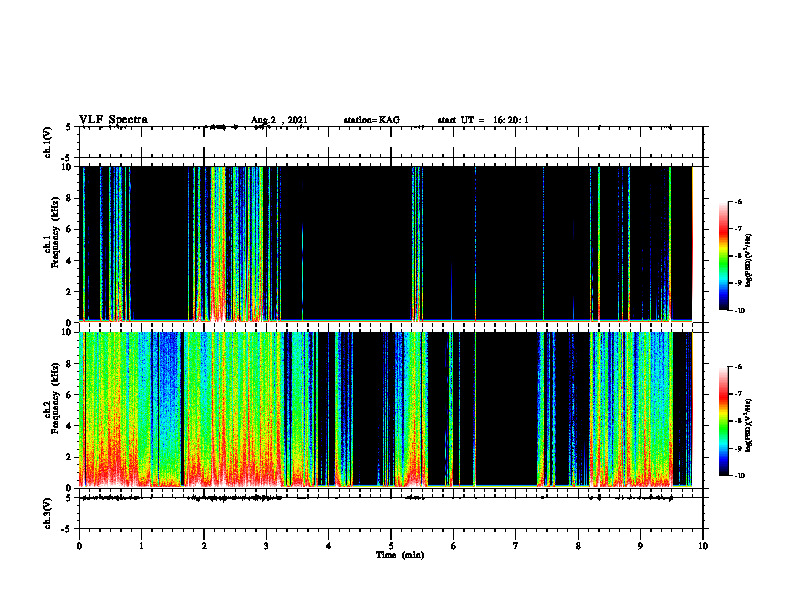Image resolution: width=792 pixels, height=612 pixels.
Task: Click the ch.3 voltage waveform strip
Action: [x=391, y=513]
